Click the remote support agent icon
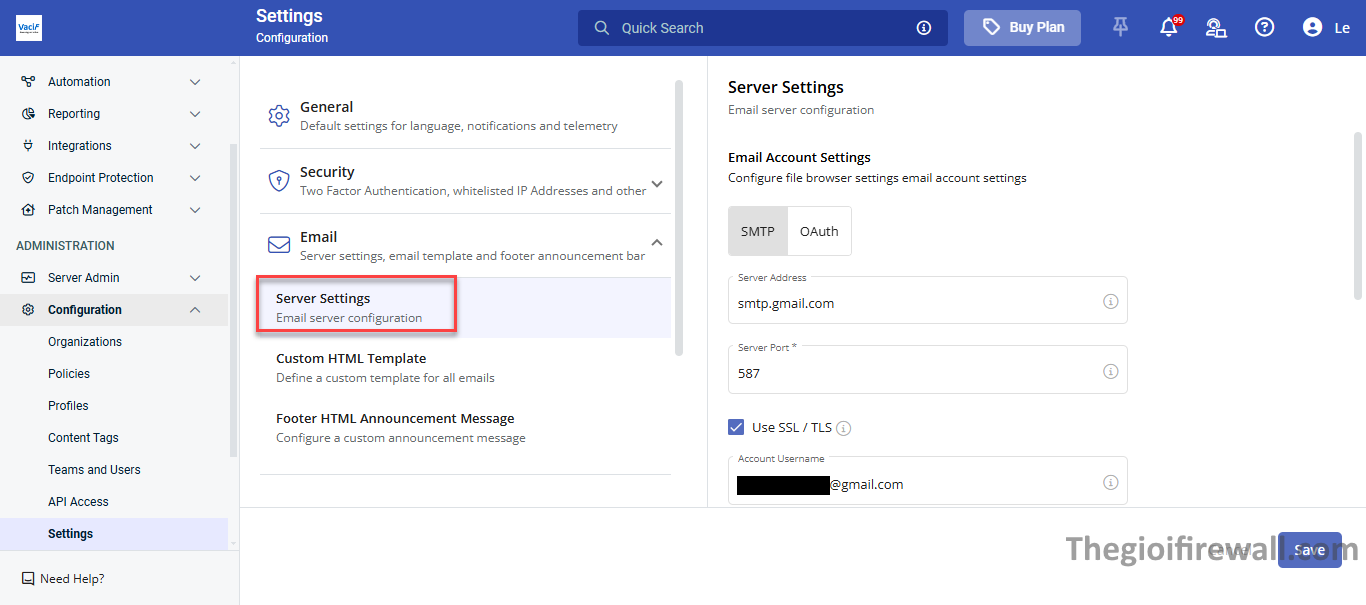This screenshot has width=1366, height=605. click(x=1216, y=28)
